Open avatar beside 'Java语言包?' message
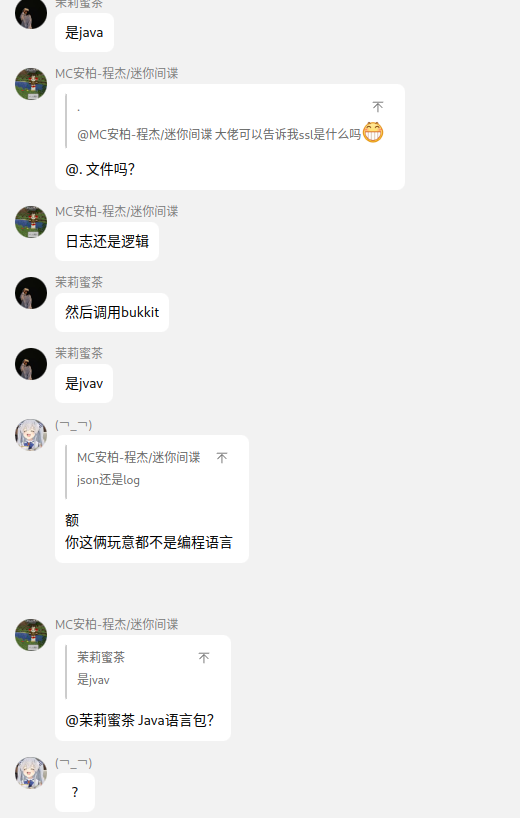The width and height of the screenshot is (520, 818). (x=31, y=635)
